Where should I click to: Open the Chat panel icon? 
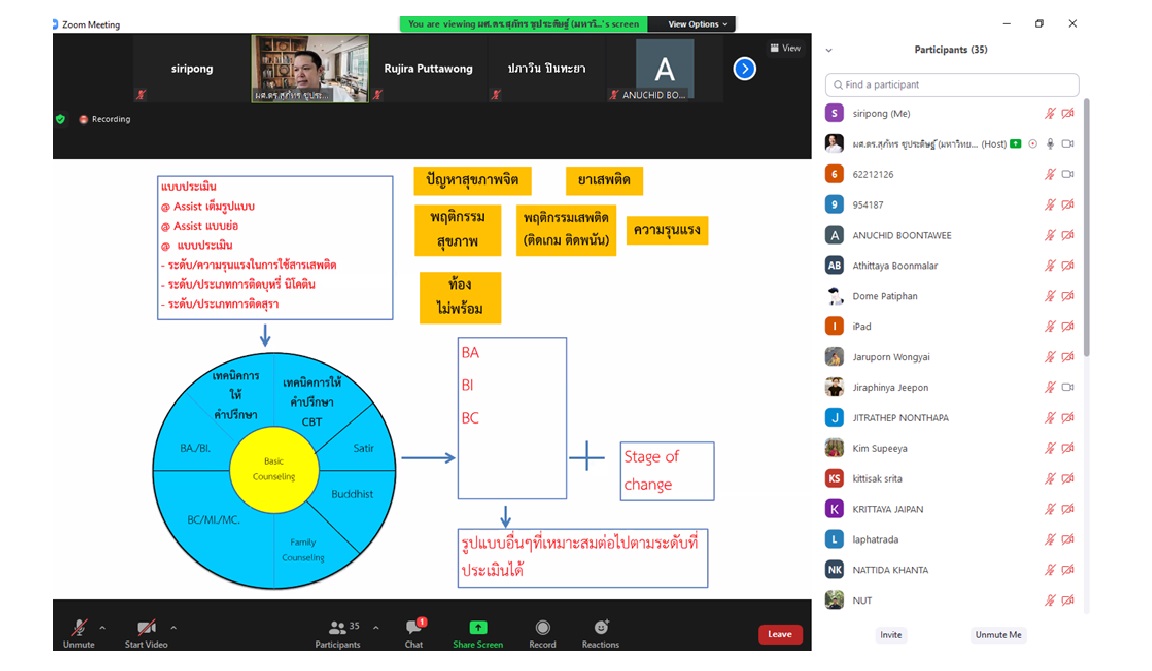click(413, 628)
